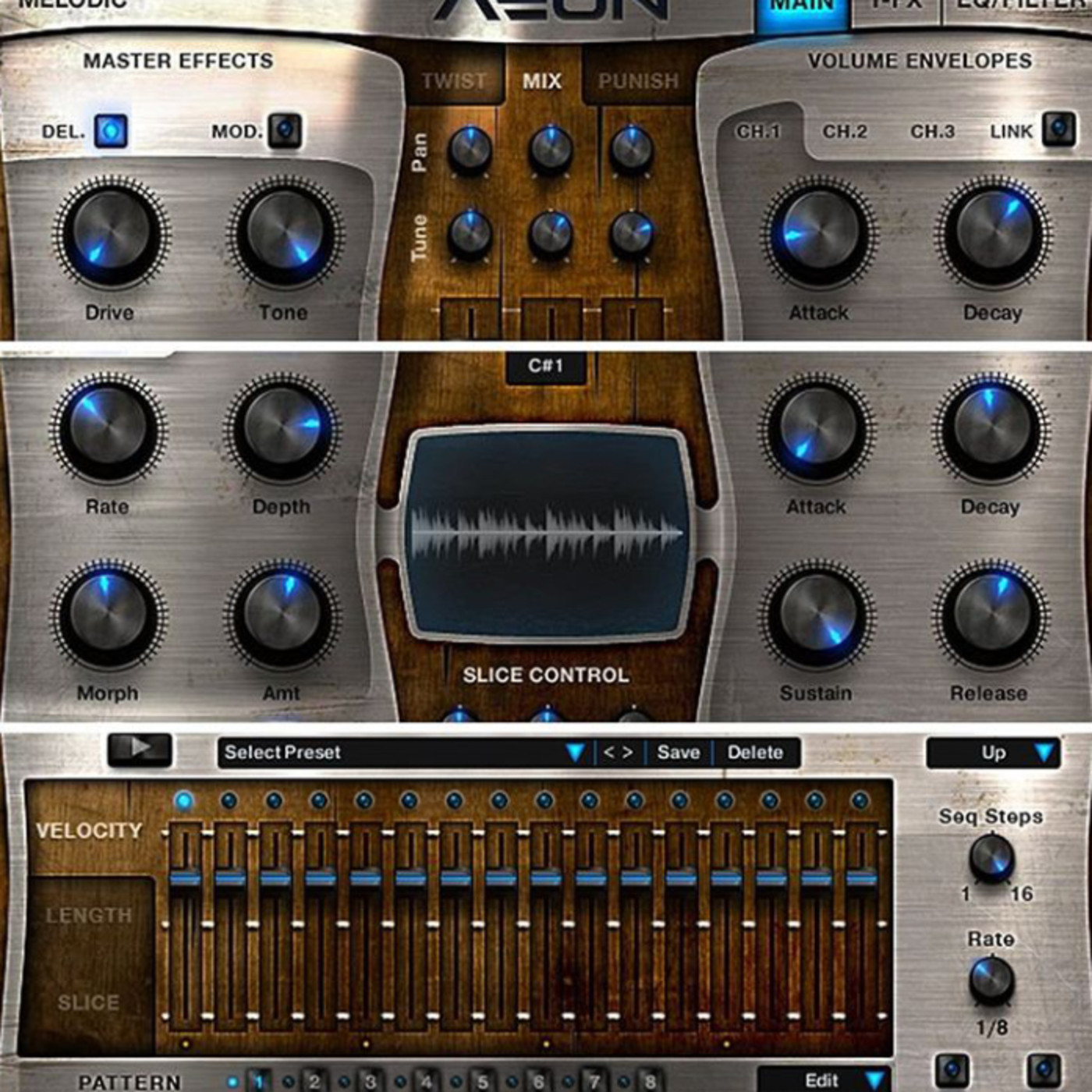This screenshot has width=1092, height=1092.
Task: Click the Release knob
Action: point(991,615)
